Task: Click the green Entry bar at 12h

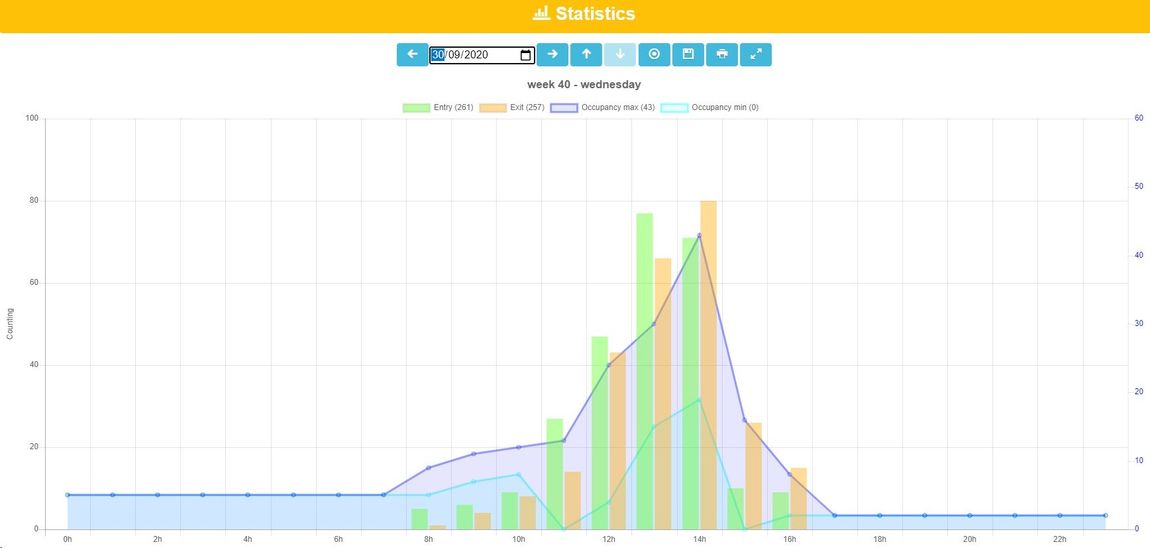Action: point(600,433)
